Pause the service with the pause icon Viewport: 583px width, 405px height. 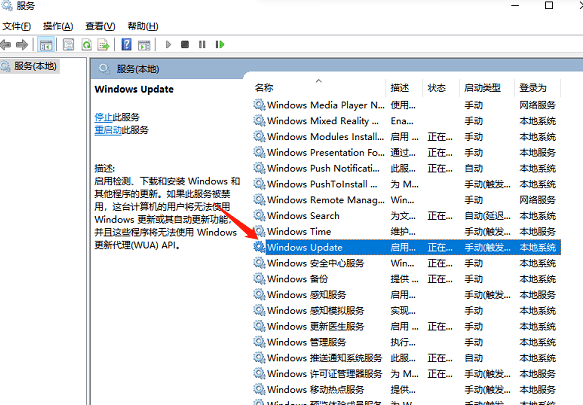click(202, 45)
